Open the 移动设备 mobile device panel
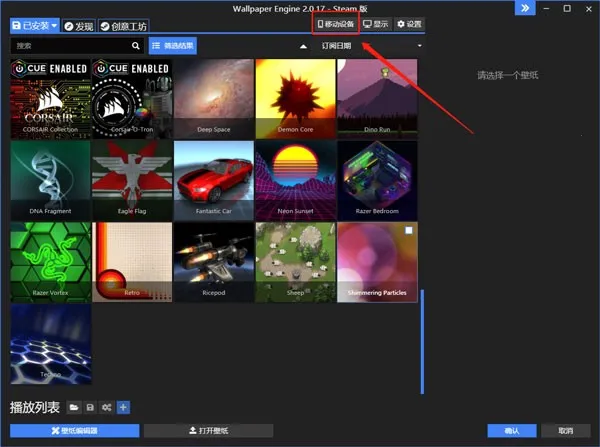Image resolution: width=600 pixels, height=447 pixels. [335, 23]
